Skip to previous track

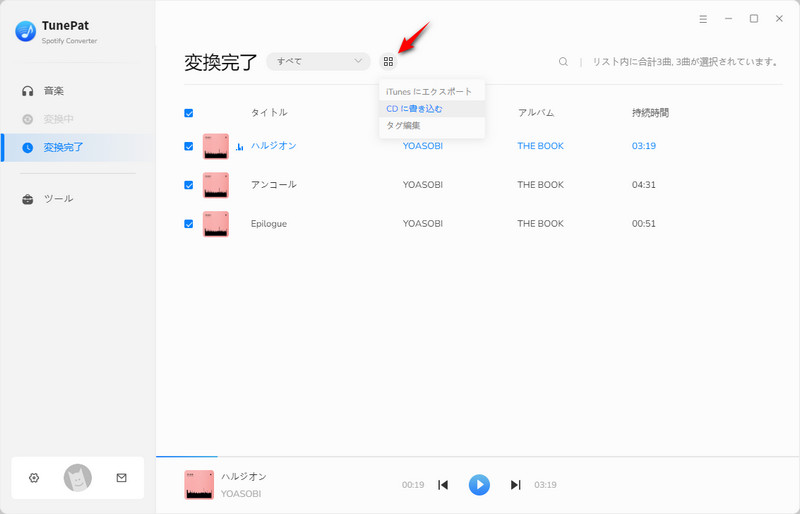[443, 484]
